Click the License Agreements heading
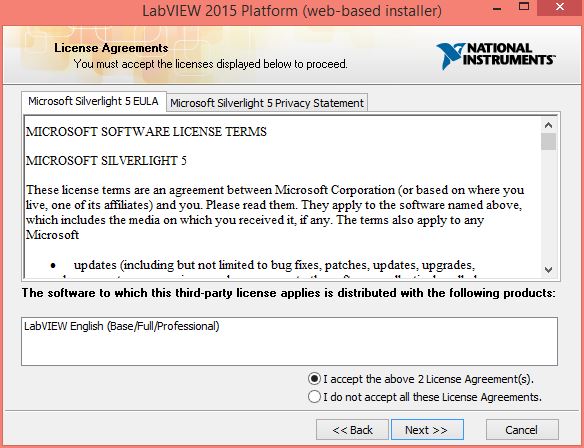The width and height of the screenshot is (584, 448). pyautogui.click(x=111, y=48)
